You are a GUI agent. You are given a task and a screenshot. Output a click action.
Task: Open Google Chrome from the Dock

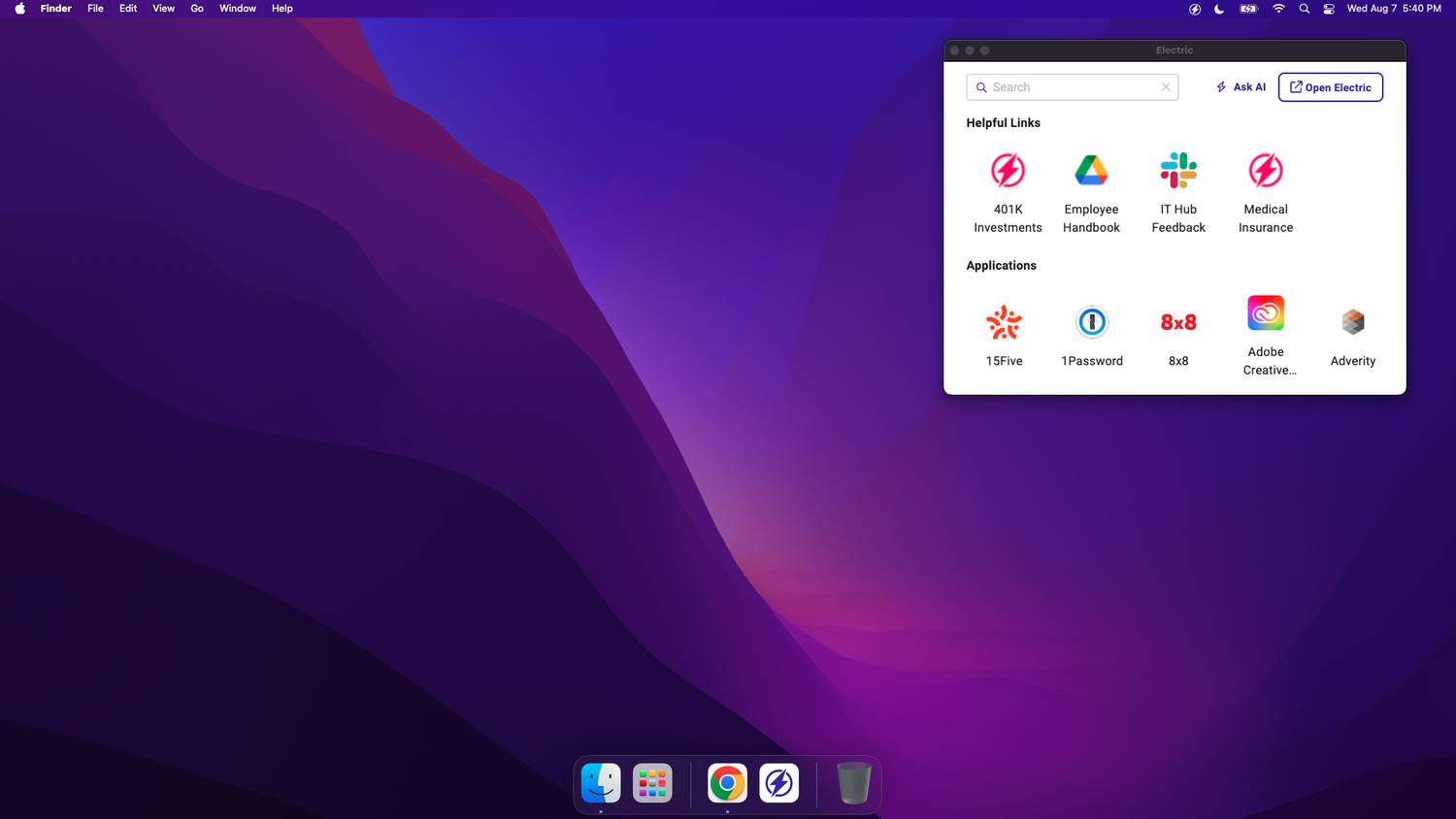click(727, 783)
